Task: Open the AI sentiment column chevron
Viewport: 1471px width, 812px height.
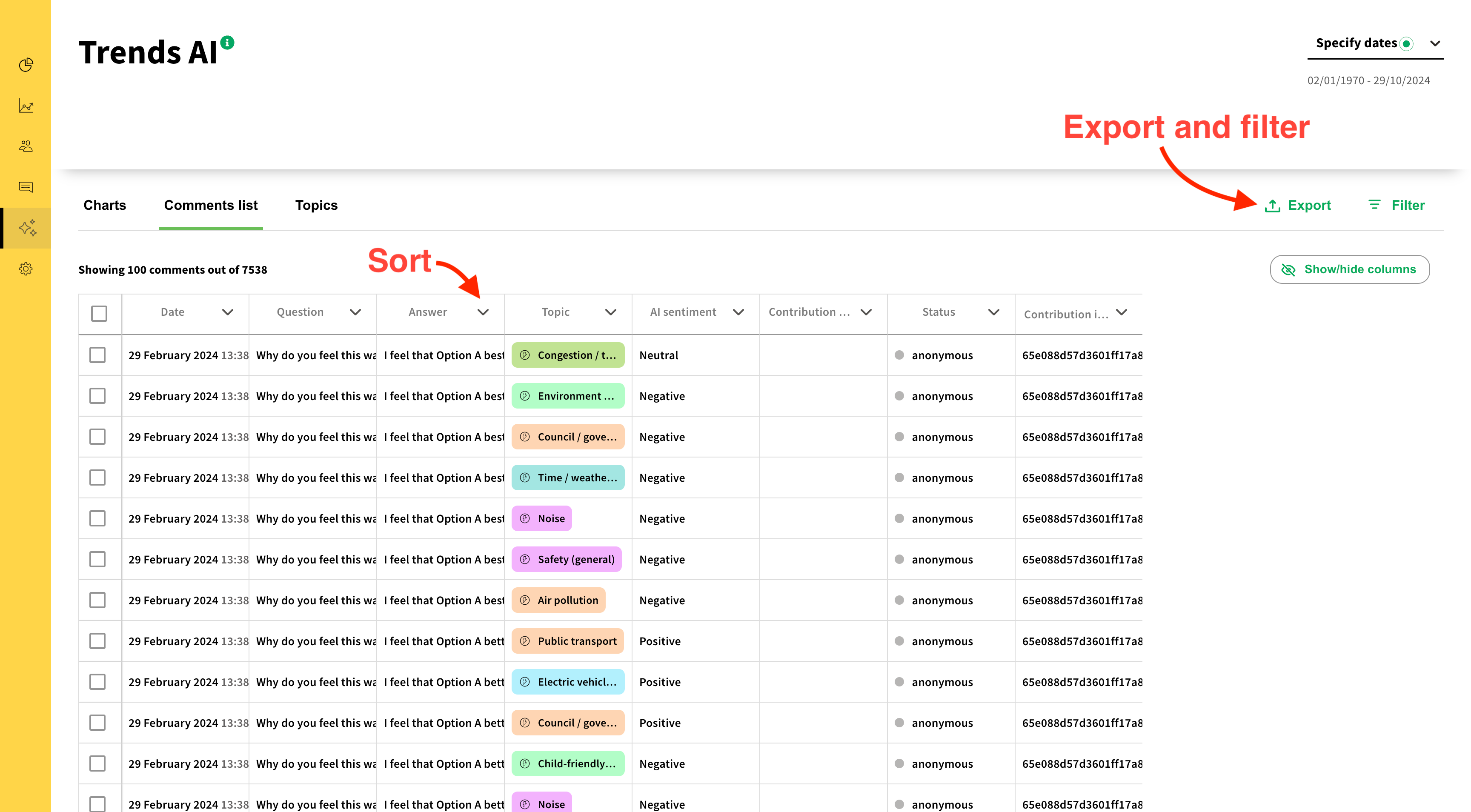Action: click(x=738, y=312)
